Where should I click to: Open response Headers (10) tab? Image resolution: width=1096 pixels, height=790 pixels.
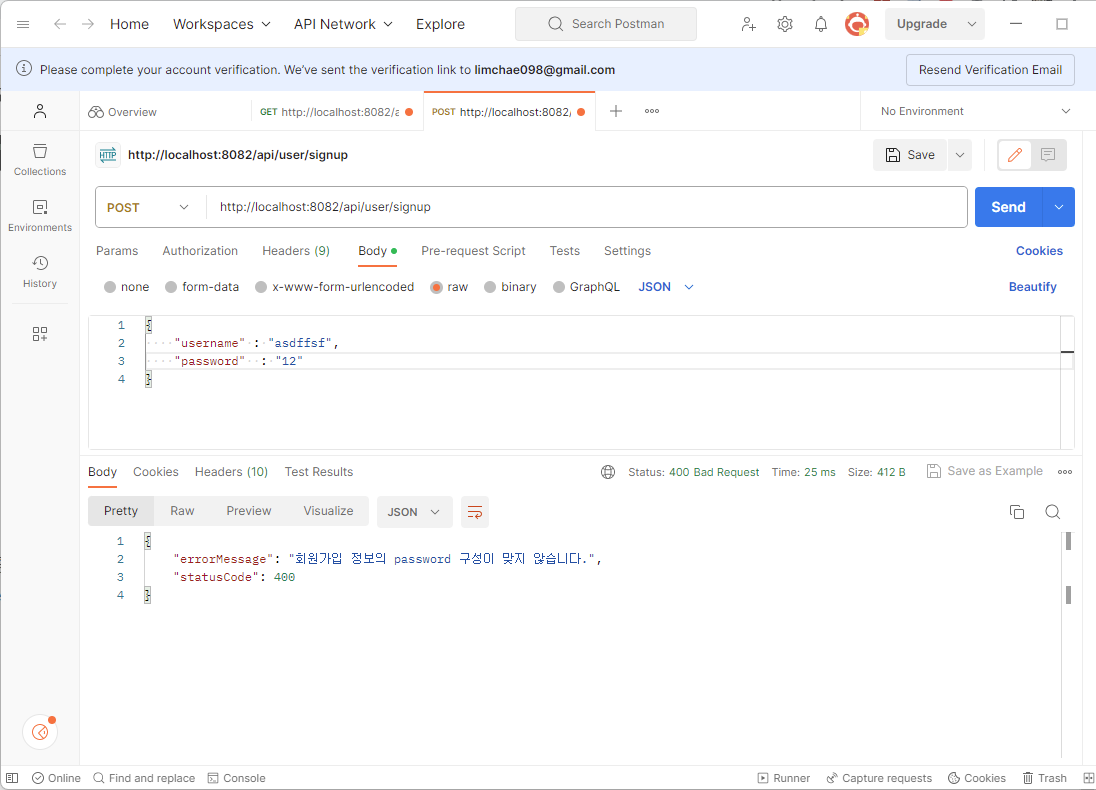231,473
